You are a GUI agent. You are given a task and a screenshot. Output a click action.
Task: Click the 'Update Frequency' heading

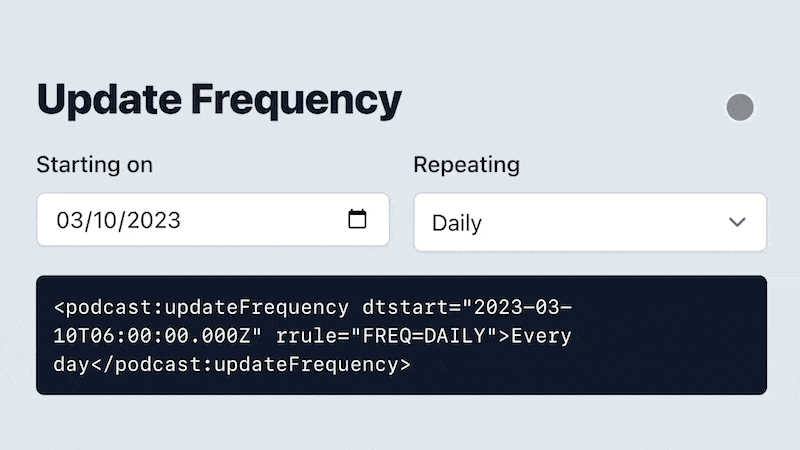(x=219, y=100)
